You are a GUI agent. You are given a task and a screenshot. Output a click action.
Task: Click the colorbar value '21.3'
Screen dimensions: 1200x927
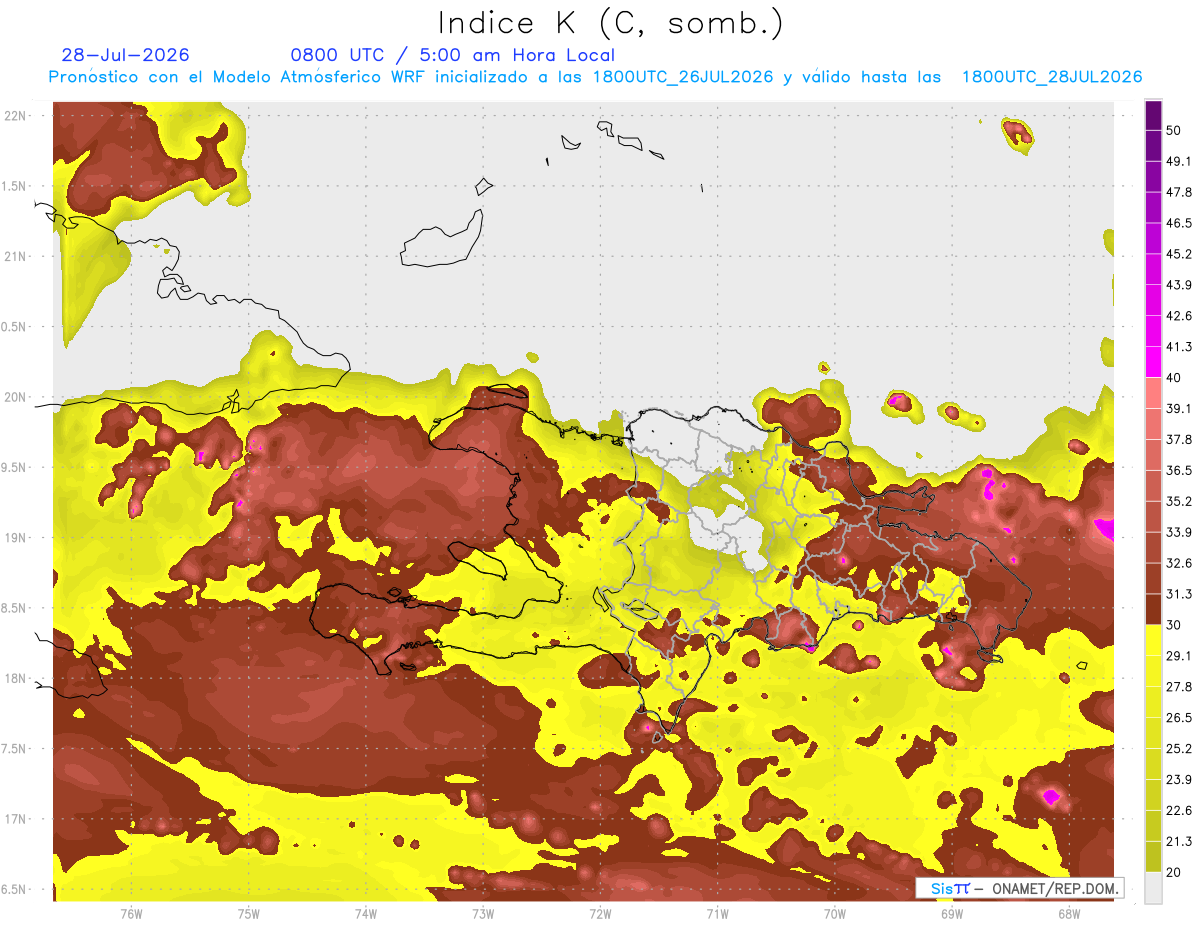point(1179,841)
